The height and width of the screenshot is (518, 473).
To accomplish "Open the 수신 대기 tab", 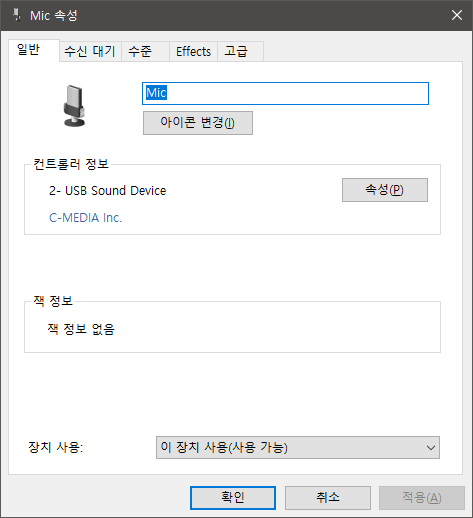I will [90, 51].
